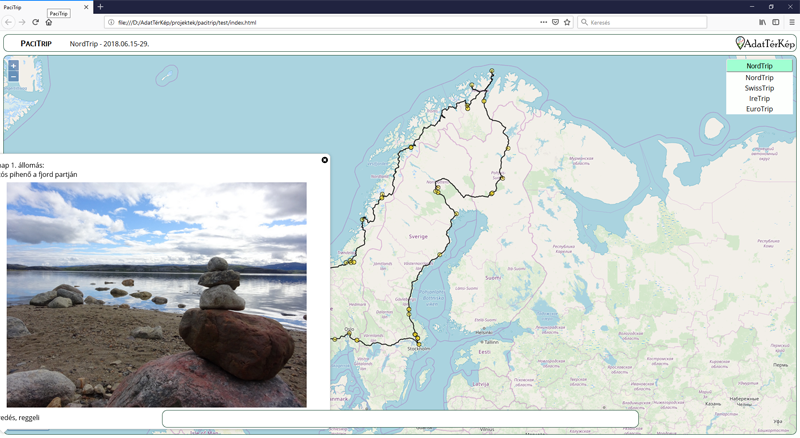800x438 pixels.
Task: Open the highlighted NordTrip dropdown header
Action: [x=759, y=66]
